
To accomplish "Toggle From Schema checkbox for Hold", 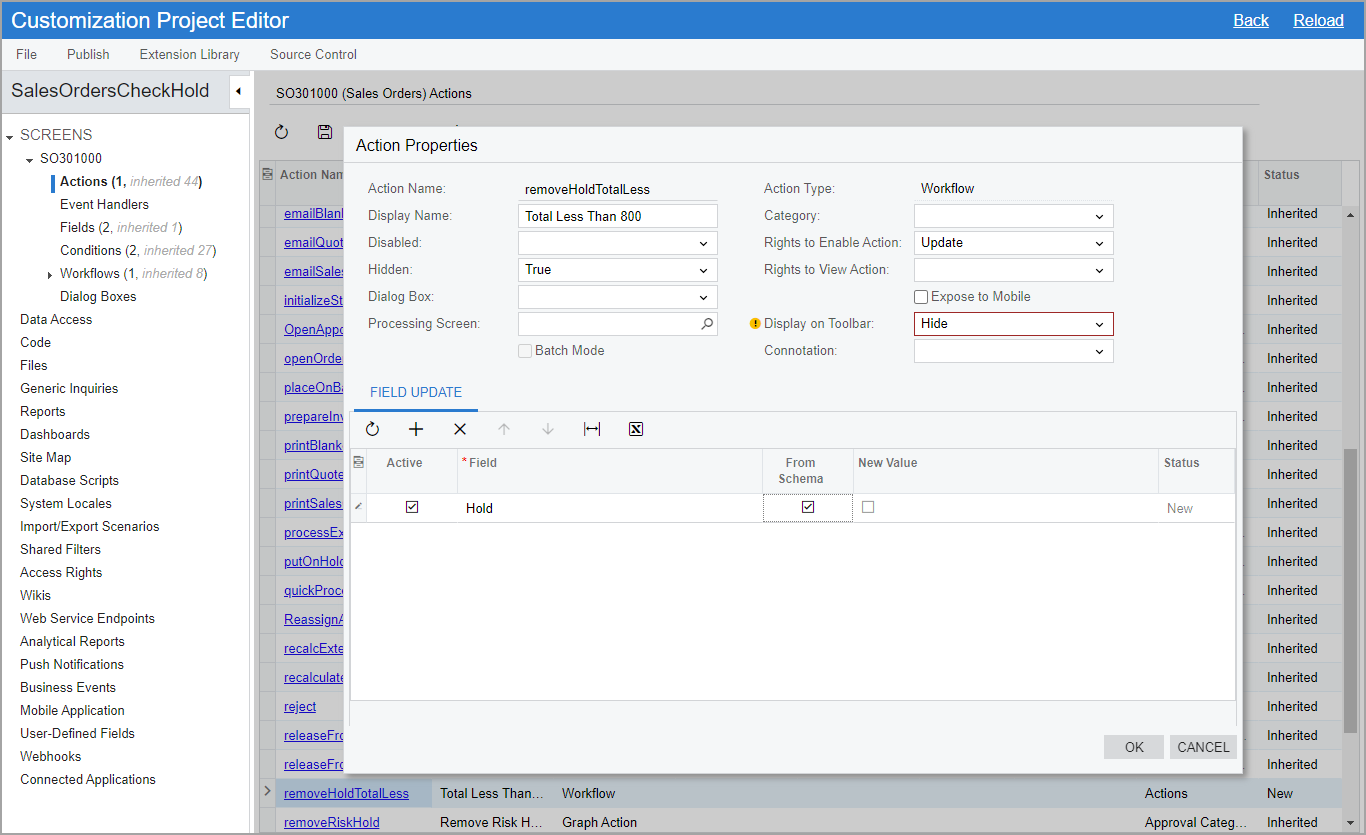I will pos(808,508).
